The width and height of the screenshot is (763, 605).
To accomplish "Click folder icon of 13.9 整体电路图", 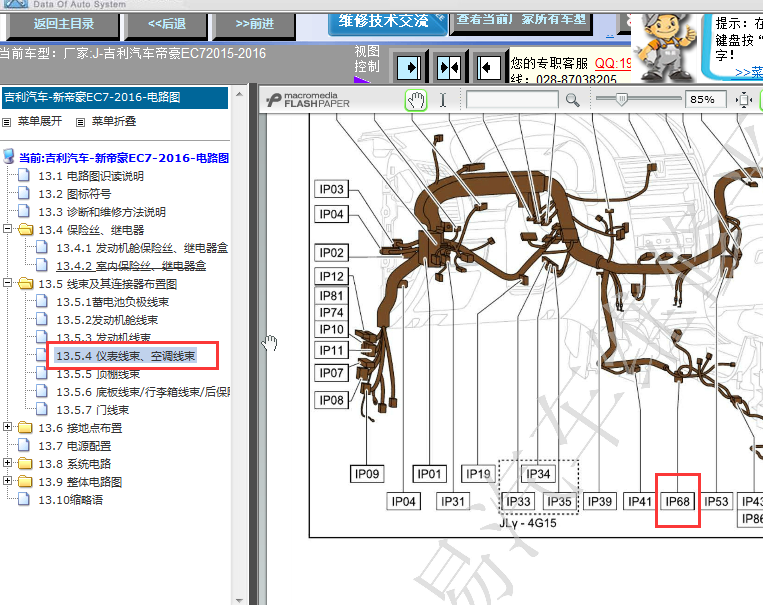I will pyautogui.click(x=25, y=481).
